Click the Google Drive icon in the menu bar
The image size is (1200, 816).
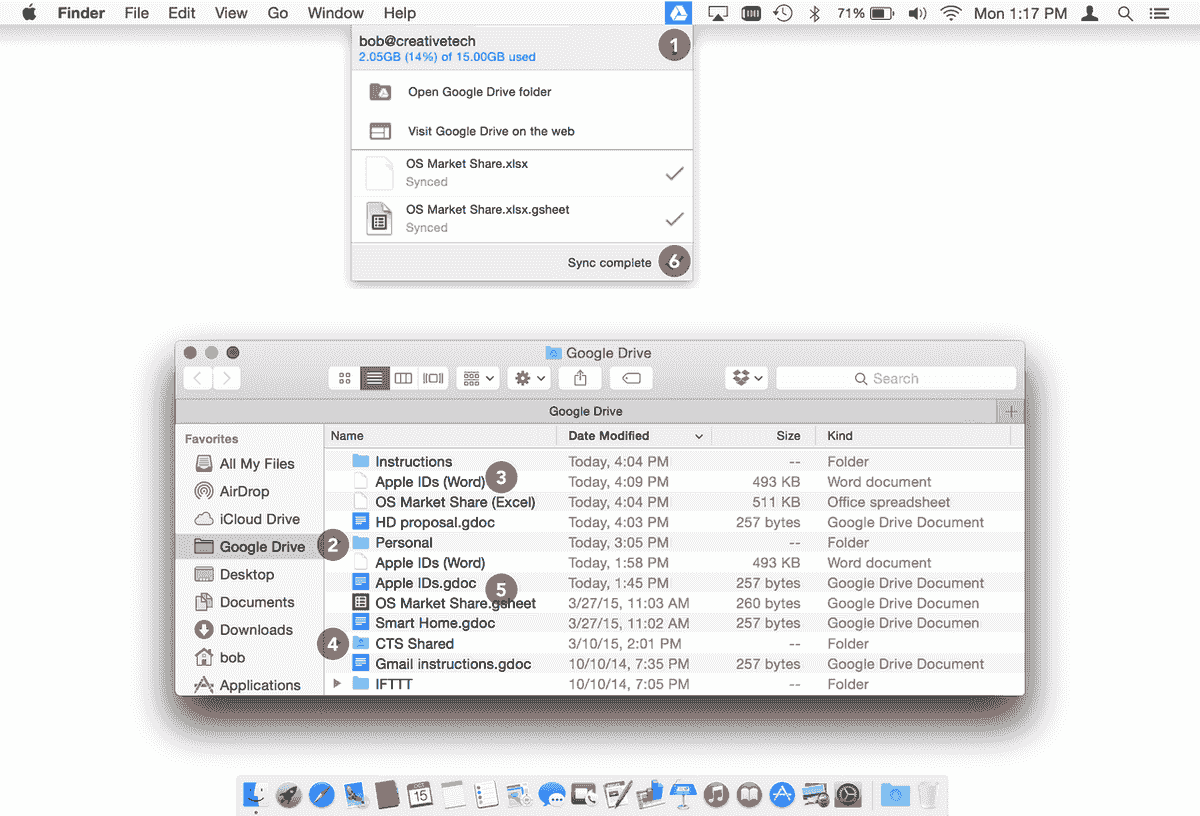(679, 13)
